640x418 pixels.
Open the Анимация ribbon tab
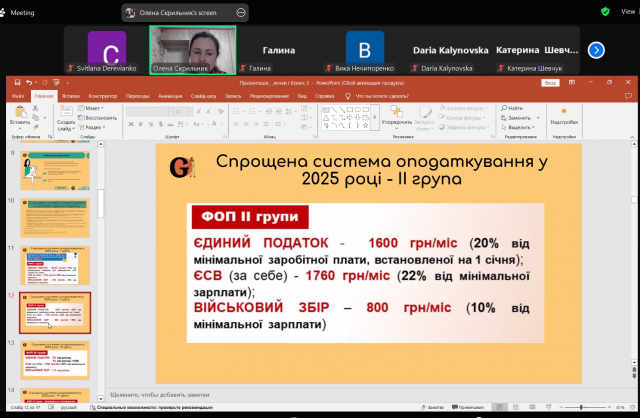point(170,96)
